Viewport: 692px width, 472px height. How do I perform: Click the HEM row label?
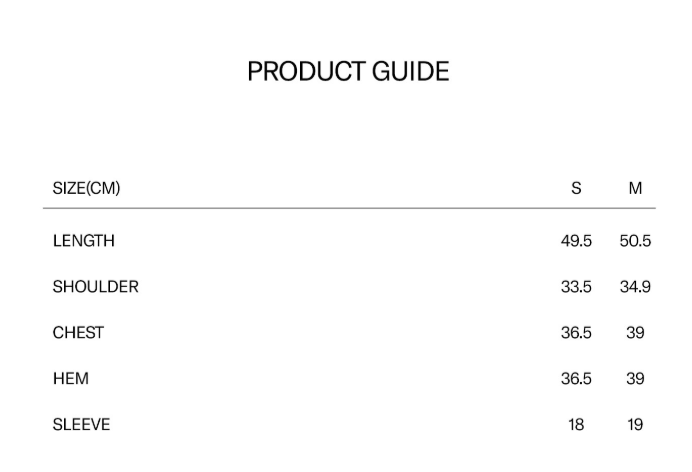(x=71, y=379)
